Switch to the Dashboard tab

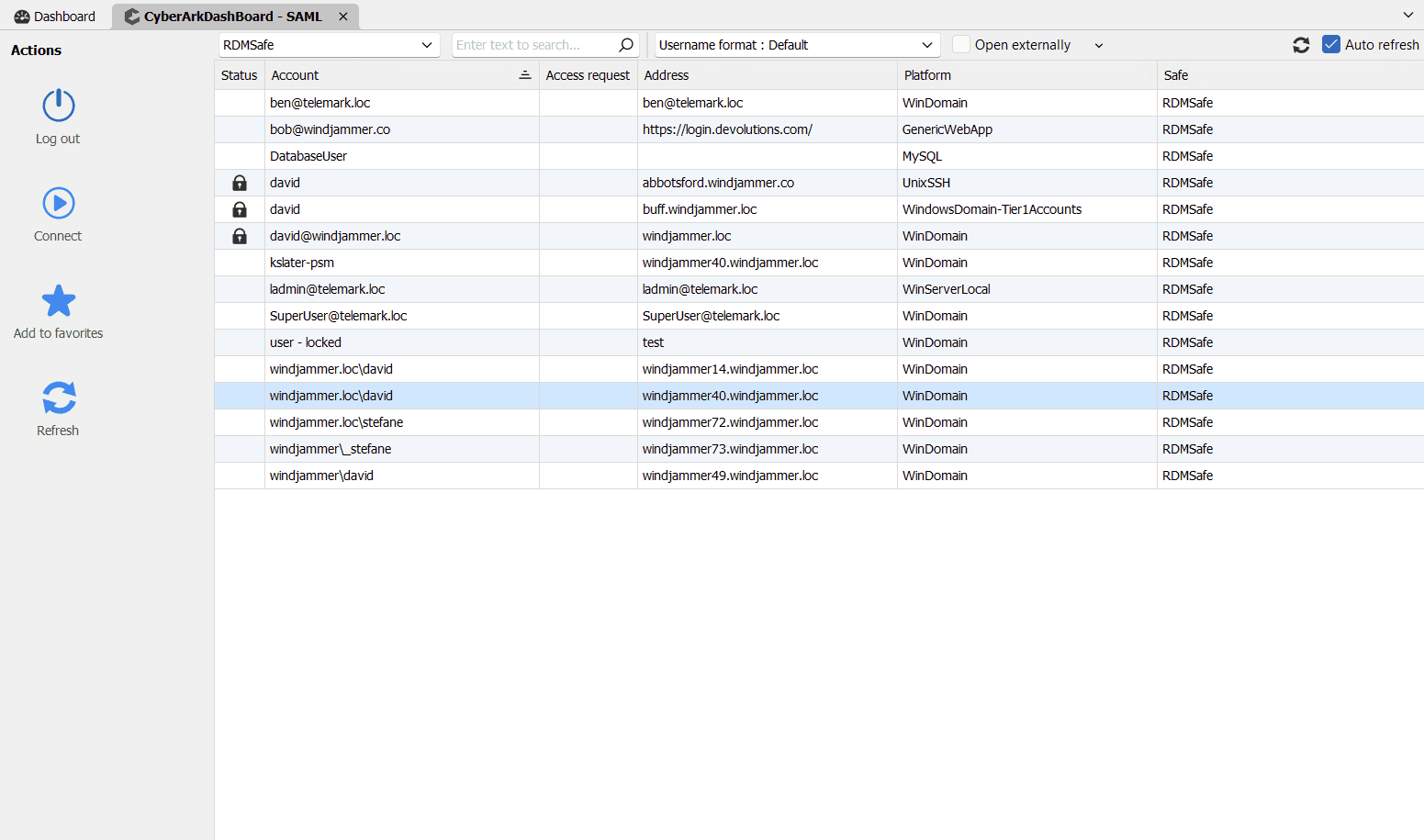click(55, 17)
